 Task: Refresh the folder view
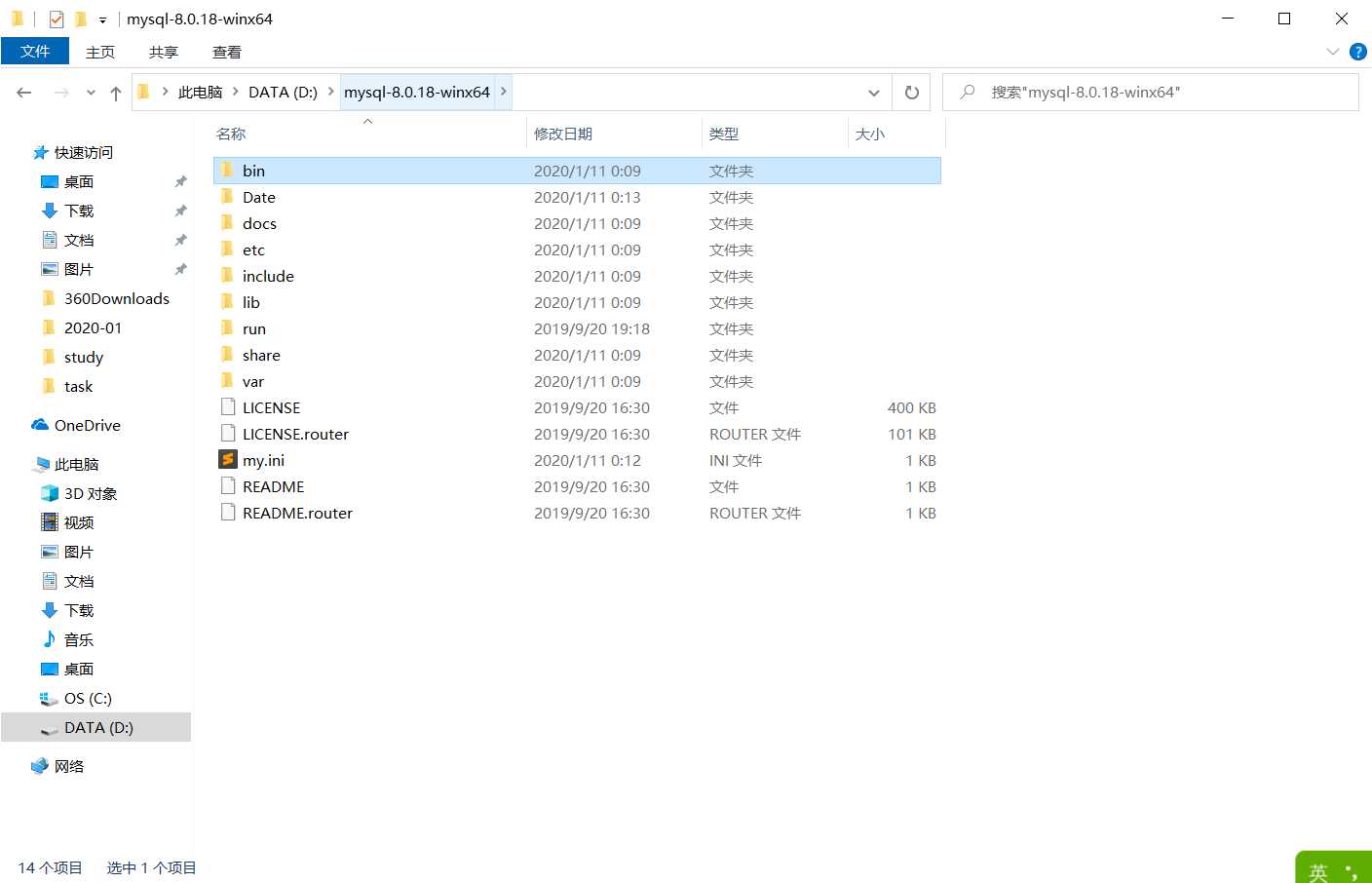(912, 93)
